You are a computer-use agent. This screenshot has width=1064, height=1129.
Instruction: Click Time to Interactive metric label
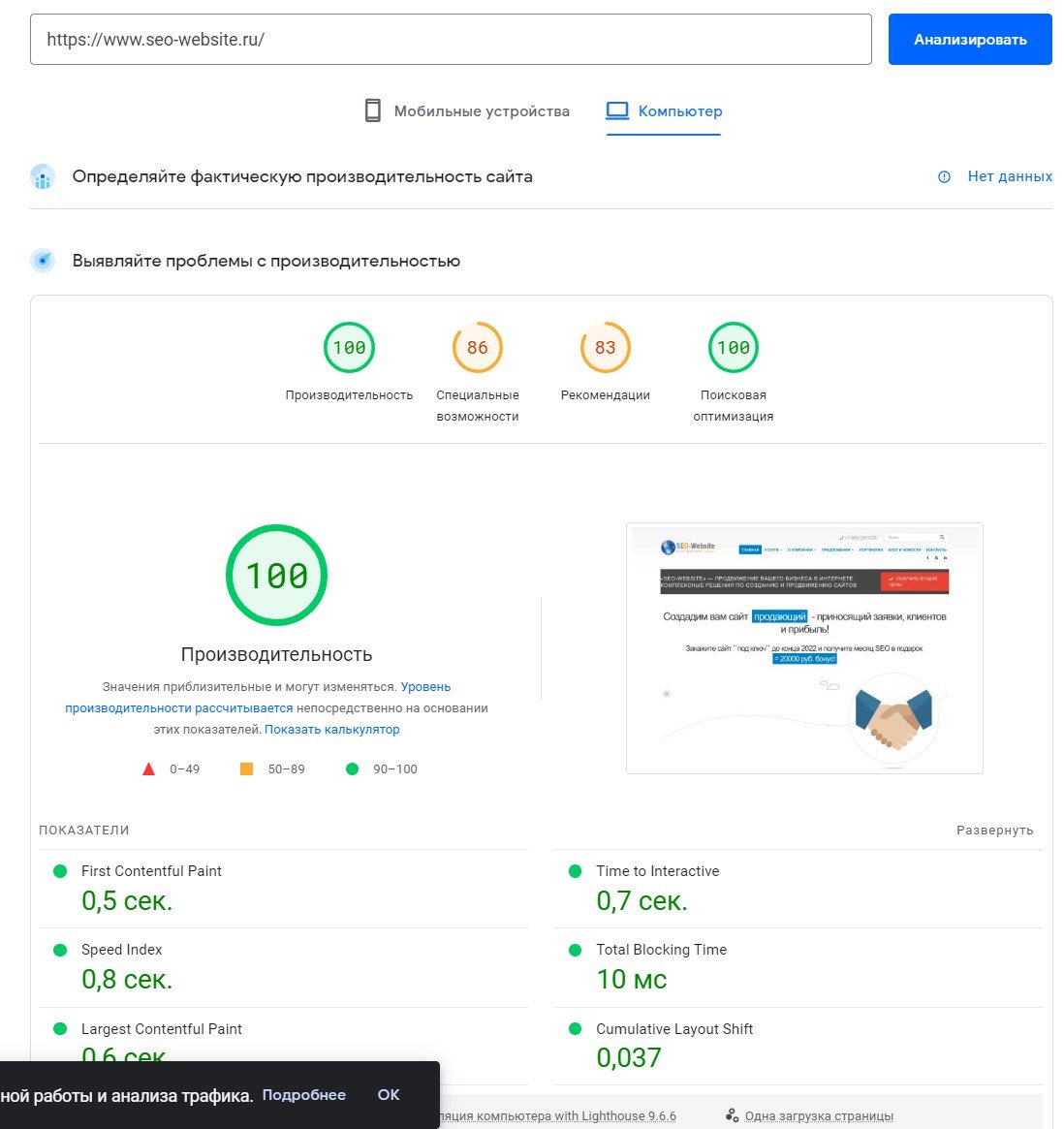[x=657, y=871]
